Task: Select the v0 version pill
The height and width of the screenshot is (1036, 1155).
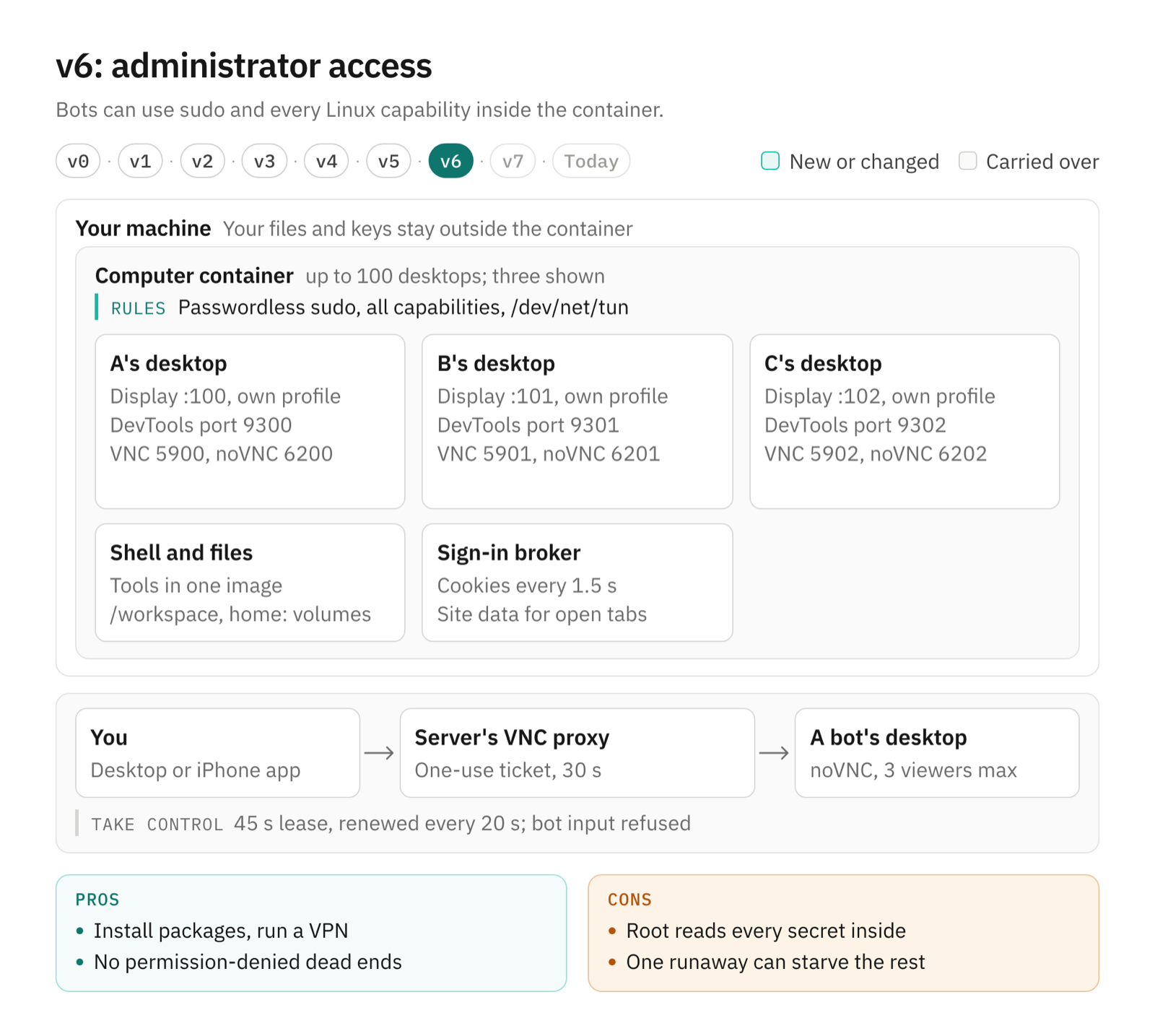Action: coord(78,161)
